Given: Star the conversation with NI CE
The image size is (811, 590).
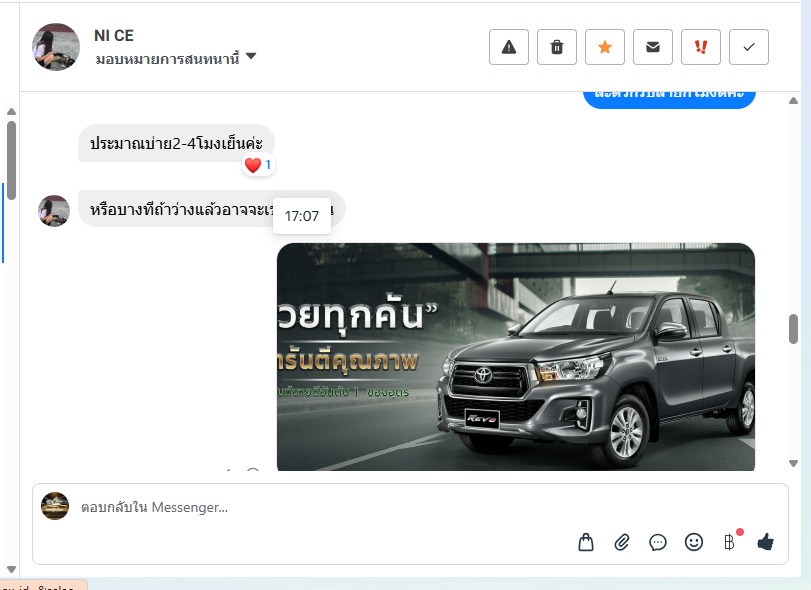Looking at the screenshot, I should click(605, 47).
